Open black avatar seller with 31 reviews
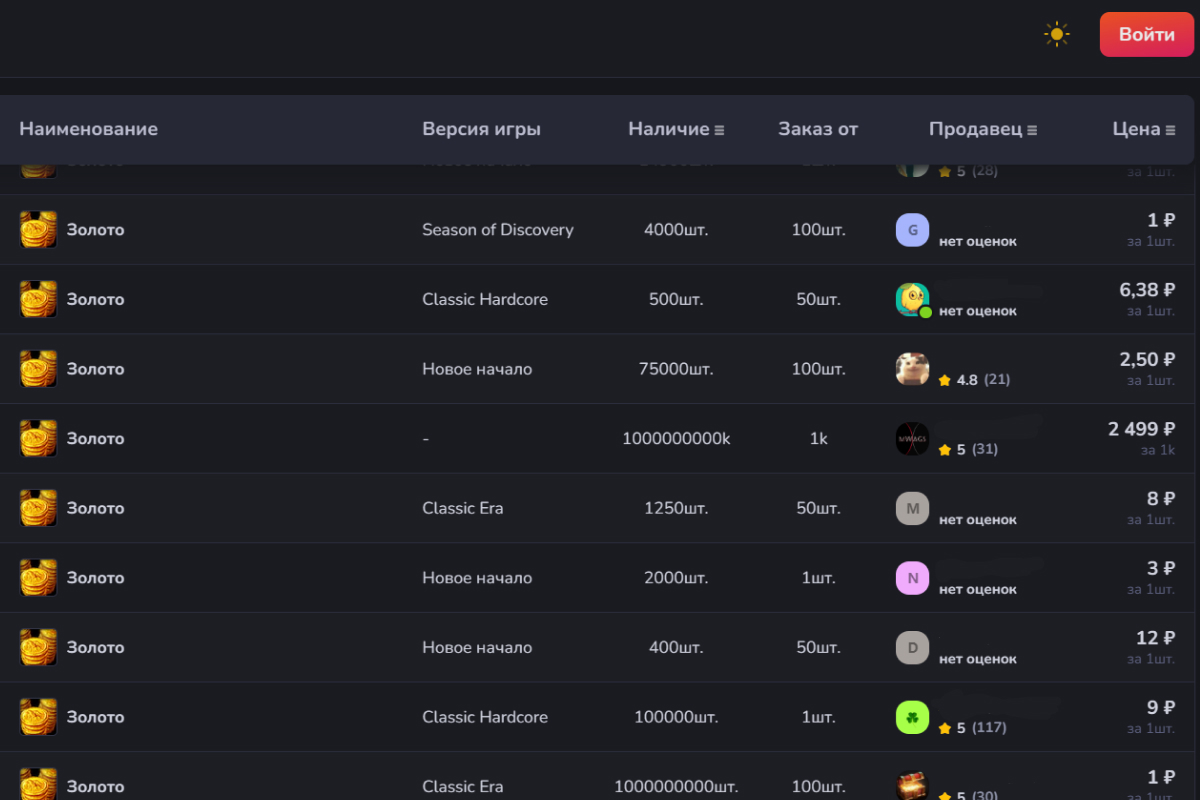The image size is (1200, 800). [912, 439]
